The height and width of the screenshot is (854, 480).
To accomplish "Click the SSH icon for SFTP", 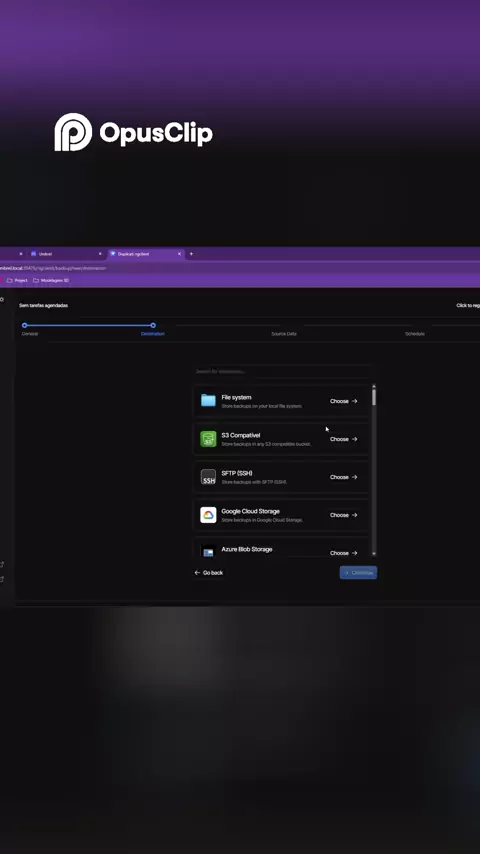I will pos(208,477).
